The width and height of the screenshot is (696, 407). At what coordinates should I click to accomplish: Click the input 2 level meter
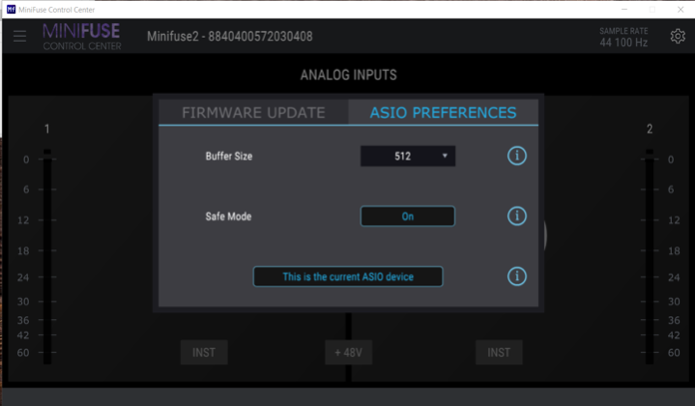649,257
